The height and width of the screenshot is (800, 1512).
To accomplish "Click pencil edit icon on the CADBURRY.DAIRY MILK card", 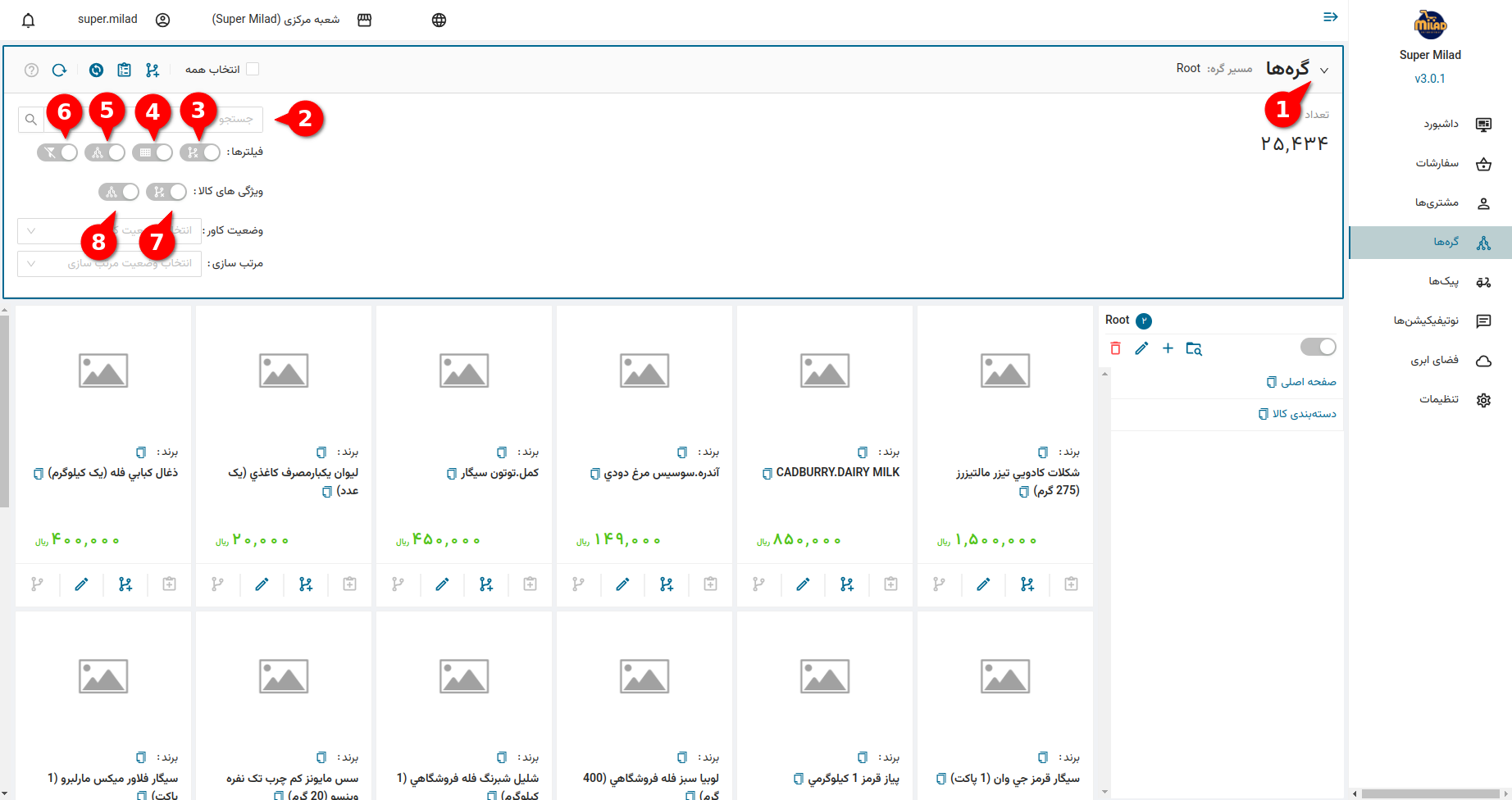I will coord(803,584).
